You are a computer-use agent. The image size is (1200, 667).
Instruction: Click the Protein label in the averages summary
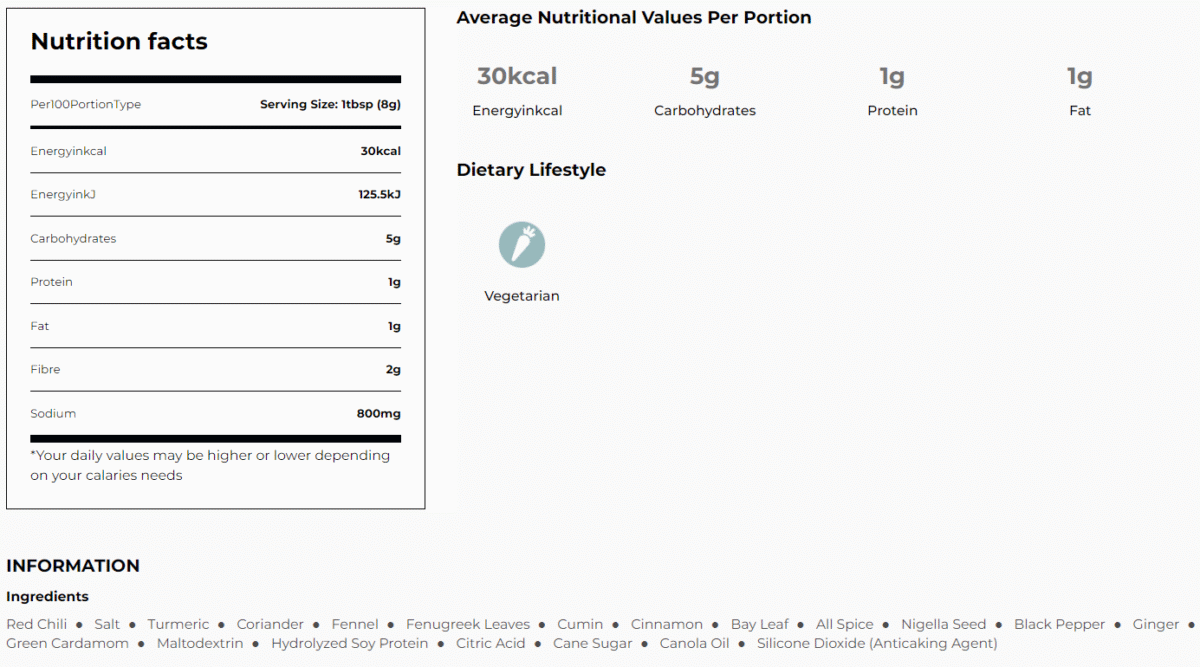click(892, 111)
